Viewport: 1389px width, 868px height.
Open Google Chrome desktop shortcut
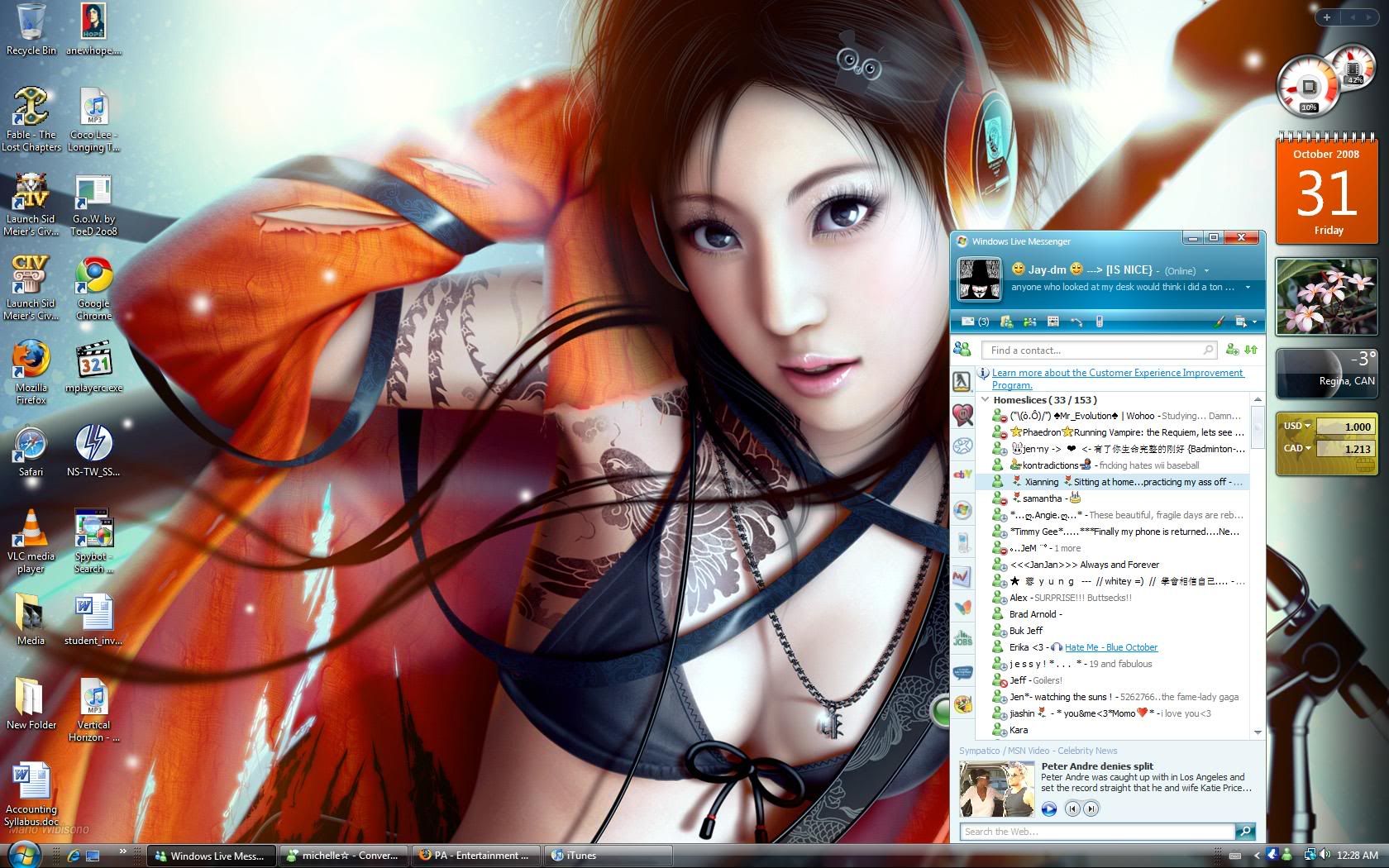pyautogui.click(x=94, y=289)
